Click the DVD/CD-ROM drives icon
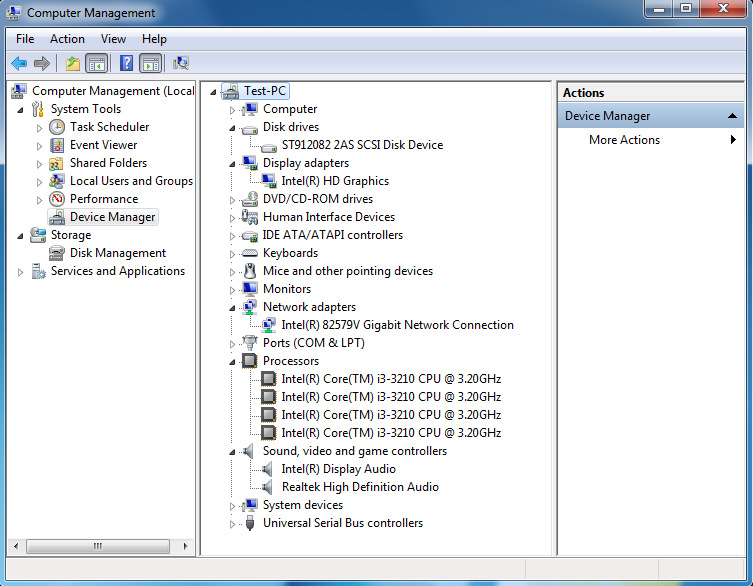This screenshot has height=586, width=753. (x=250, y=199)
